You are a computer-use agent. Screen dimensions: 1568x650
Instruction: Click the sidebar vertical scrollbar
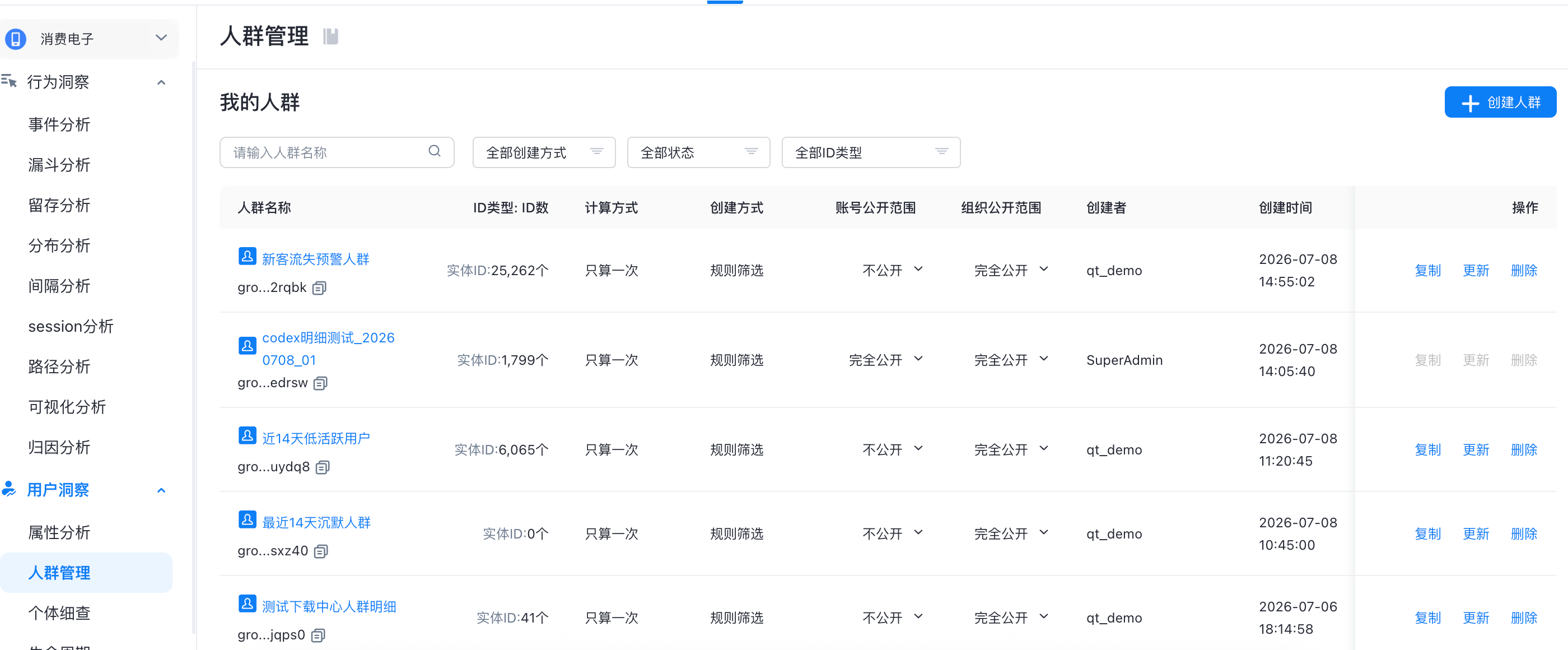[194, 347]
